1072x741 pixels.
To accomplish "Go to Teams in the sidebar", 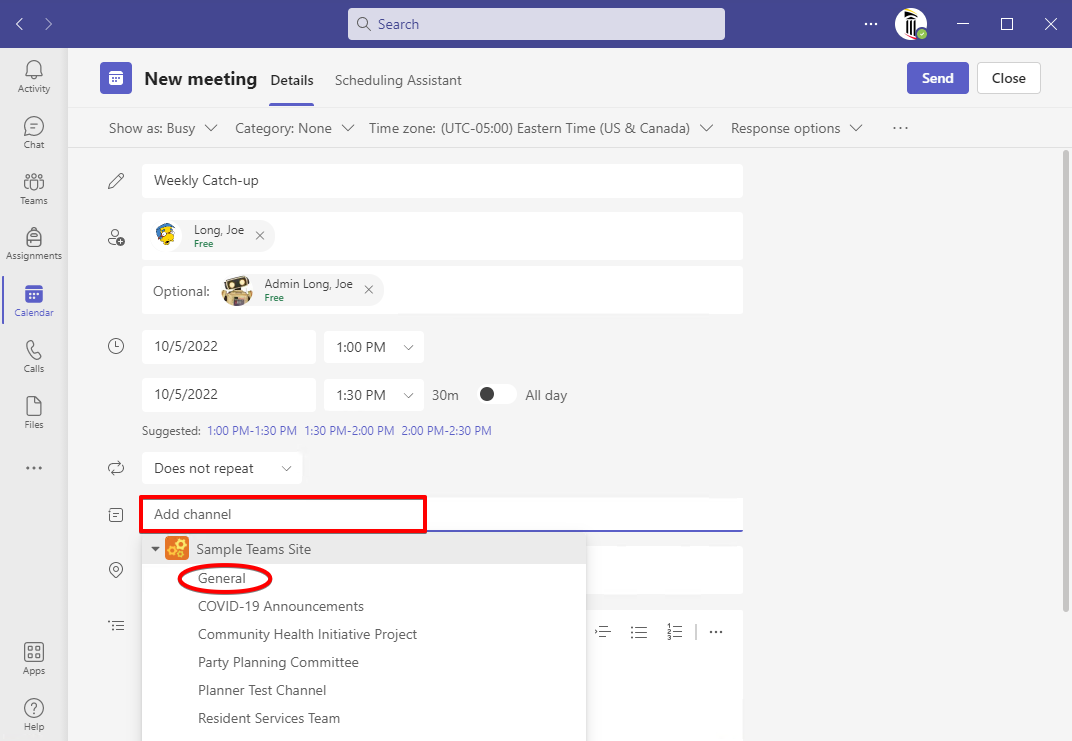I will [34, 188].
